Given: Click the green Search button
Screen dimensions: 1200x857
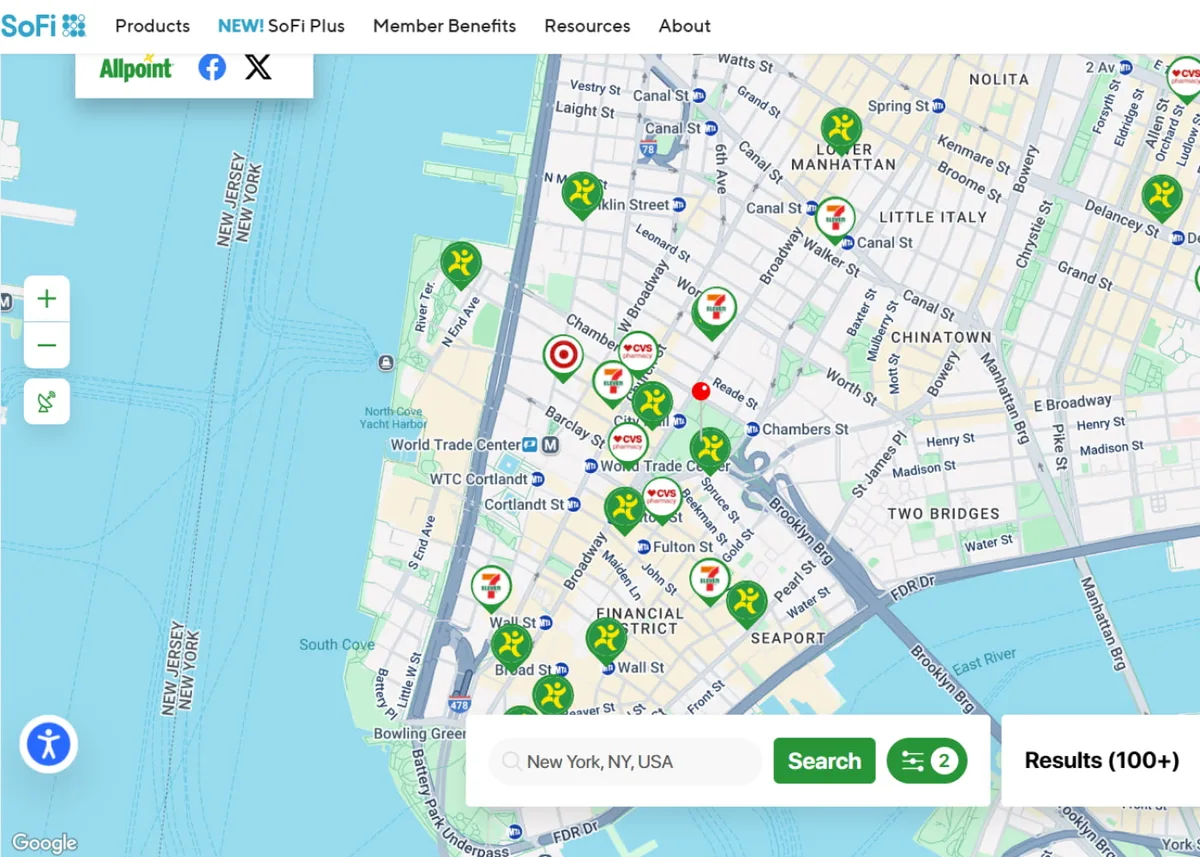Looking at the screenshot, I should (824, 761).
